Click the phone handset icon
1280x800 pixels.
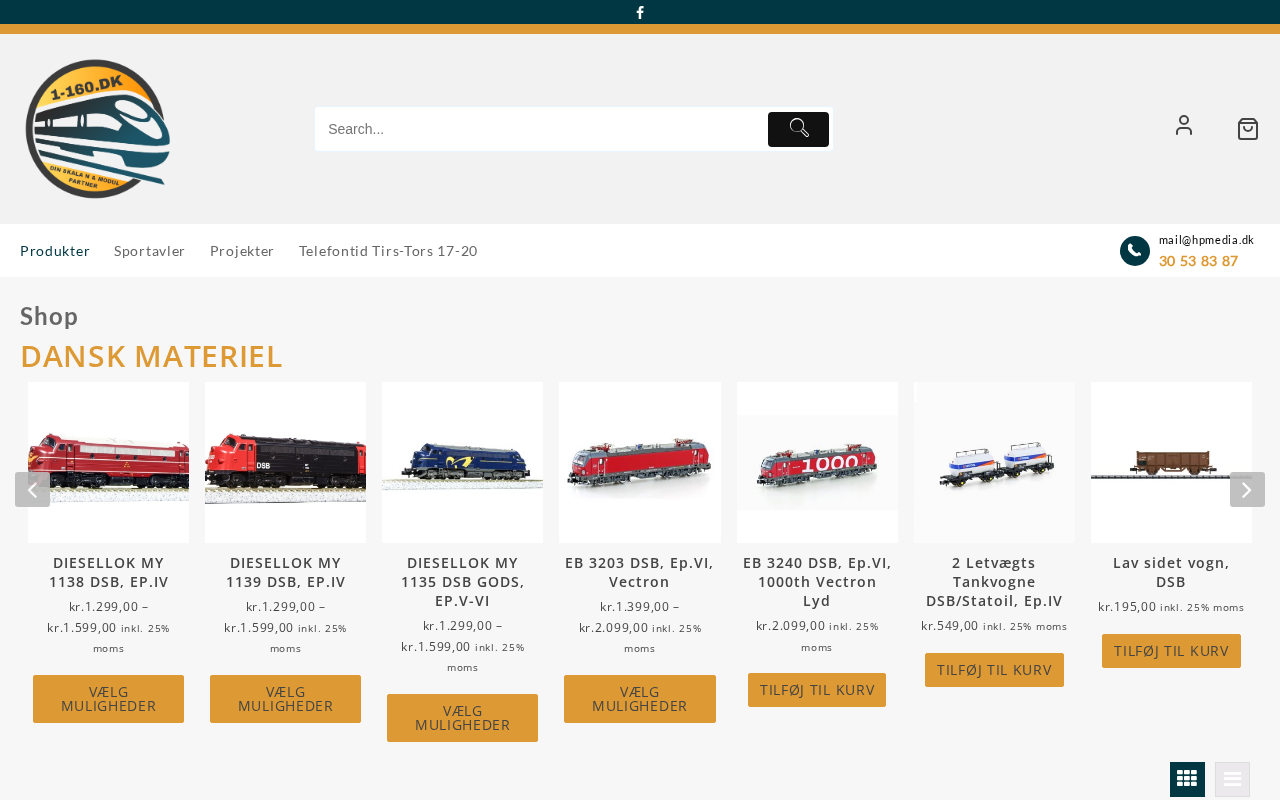(x=1135, y=251)
